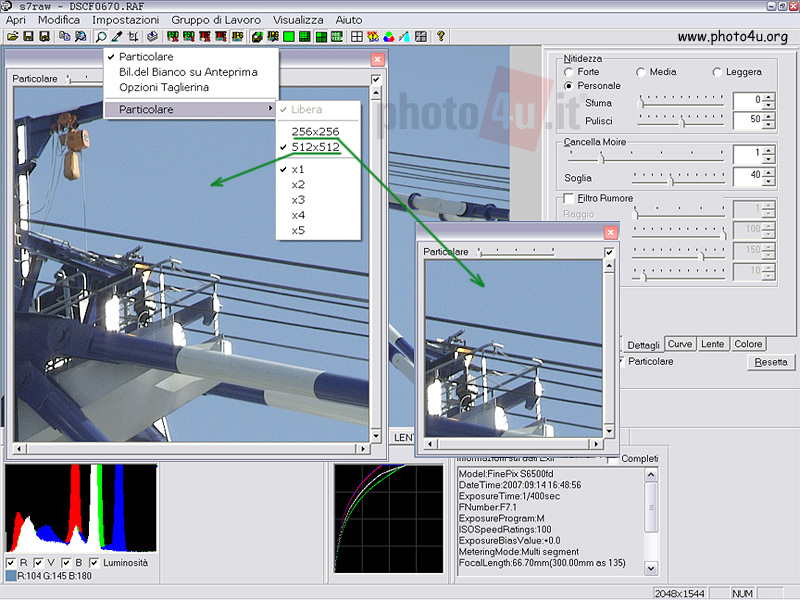Open the Apri menu
This screenshot has width=800, height=600.
16,20
